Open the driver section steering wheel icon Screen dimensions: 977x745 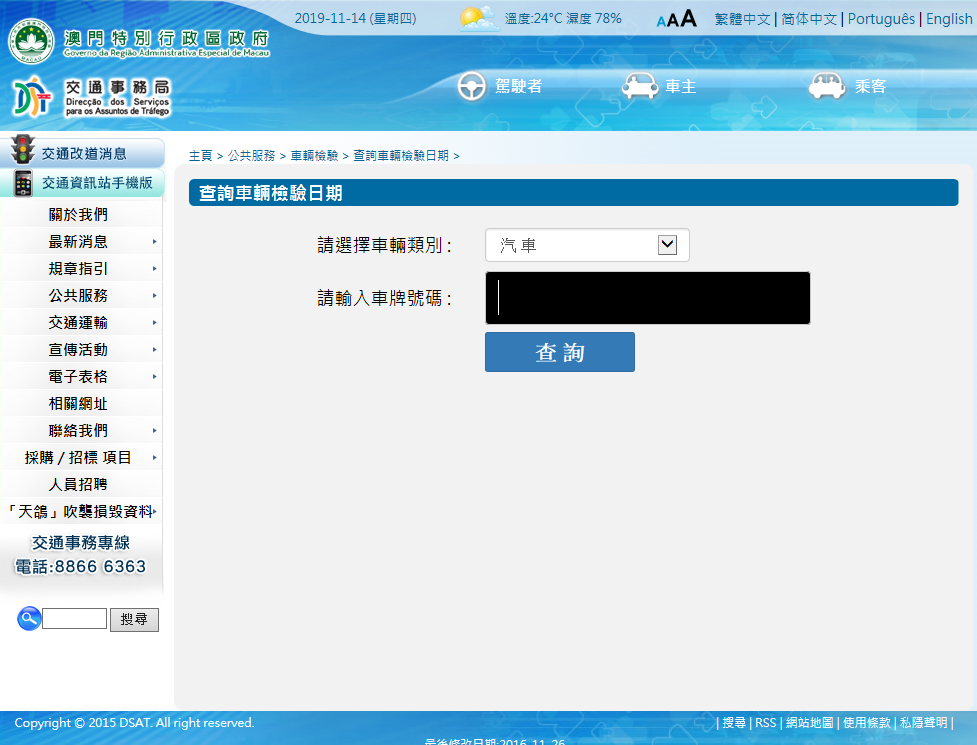point(472,87)
